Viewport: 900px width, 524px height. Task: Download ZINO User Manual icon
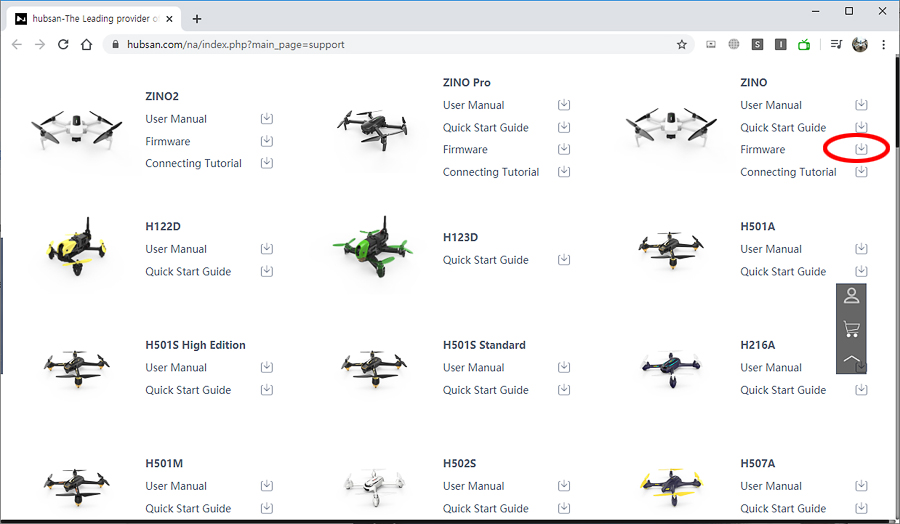[x=862, y=105]
